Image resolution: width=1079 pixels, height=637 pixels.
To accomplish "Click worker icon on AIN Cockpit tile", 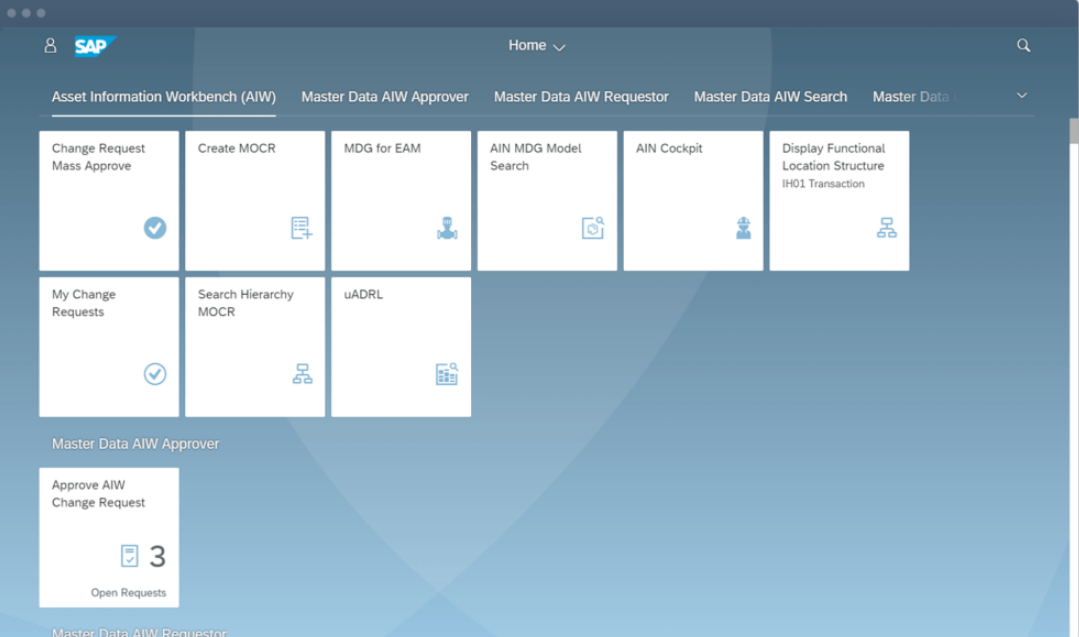I will [x=743, y=228].
